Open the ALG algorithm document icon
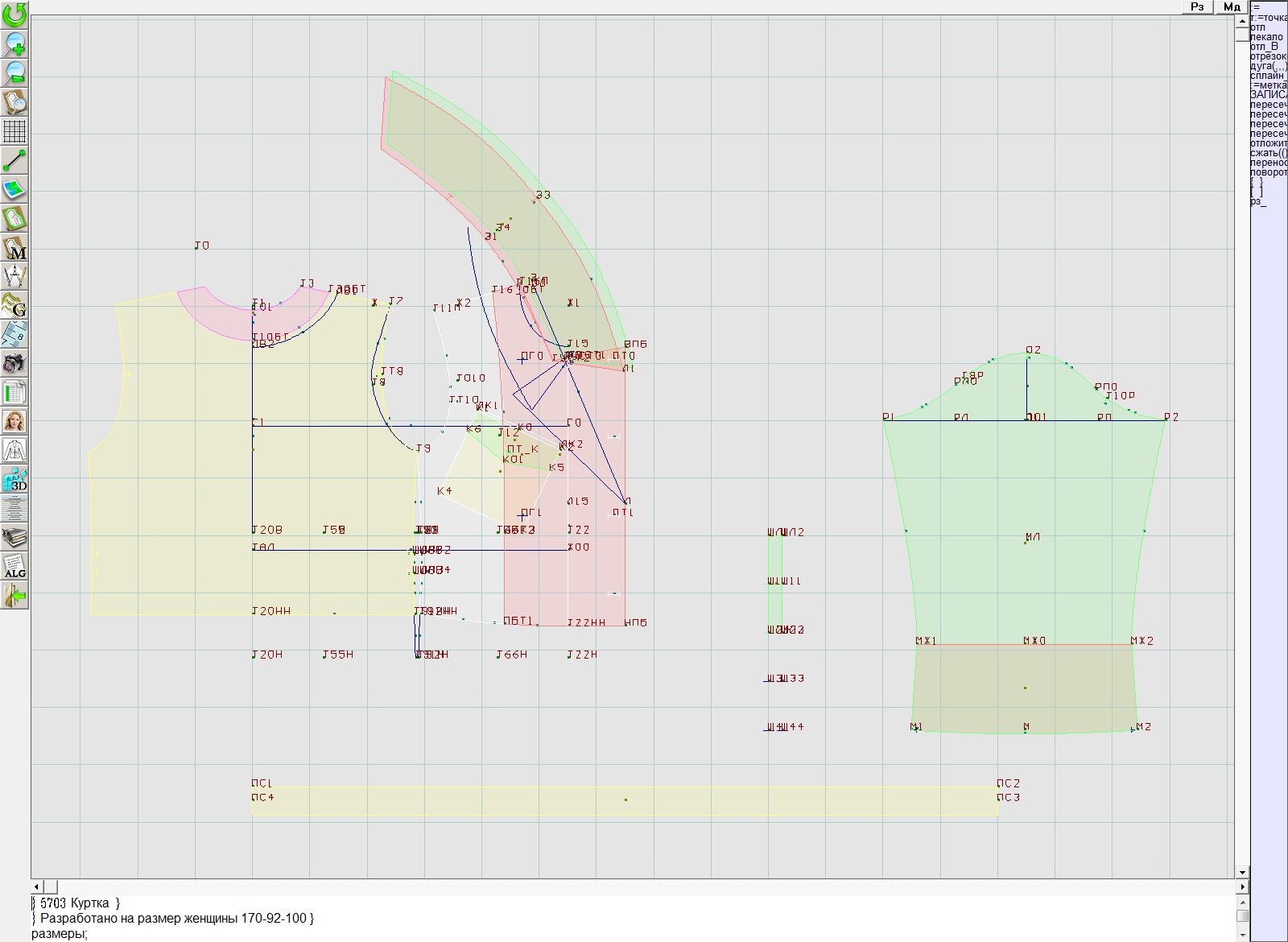This screenshot has width=1288, height=942. click(x=14, y=566)
